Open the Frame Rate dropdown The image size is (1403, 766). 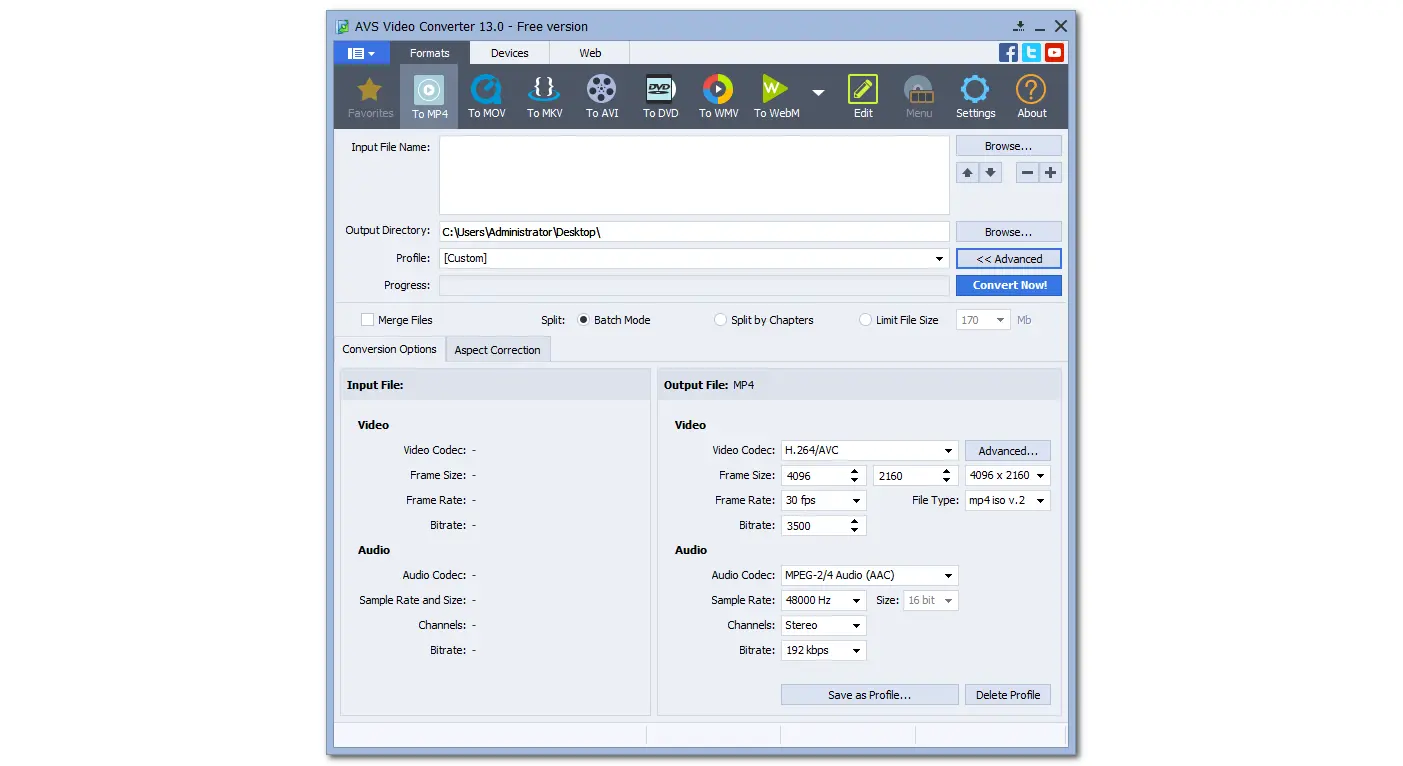(823, 500)
